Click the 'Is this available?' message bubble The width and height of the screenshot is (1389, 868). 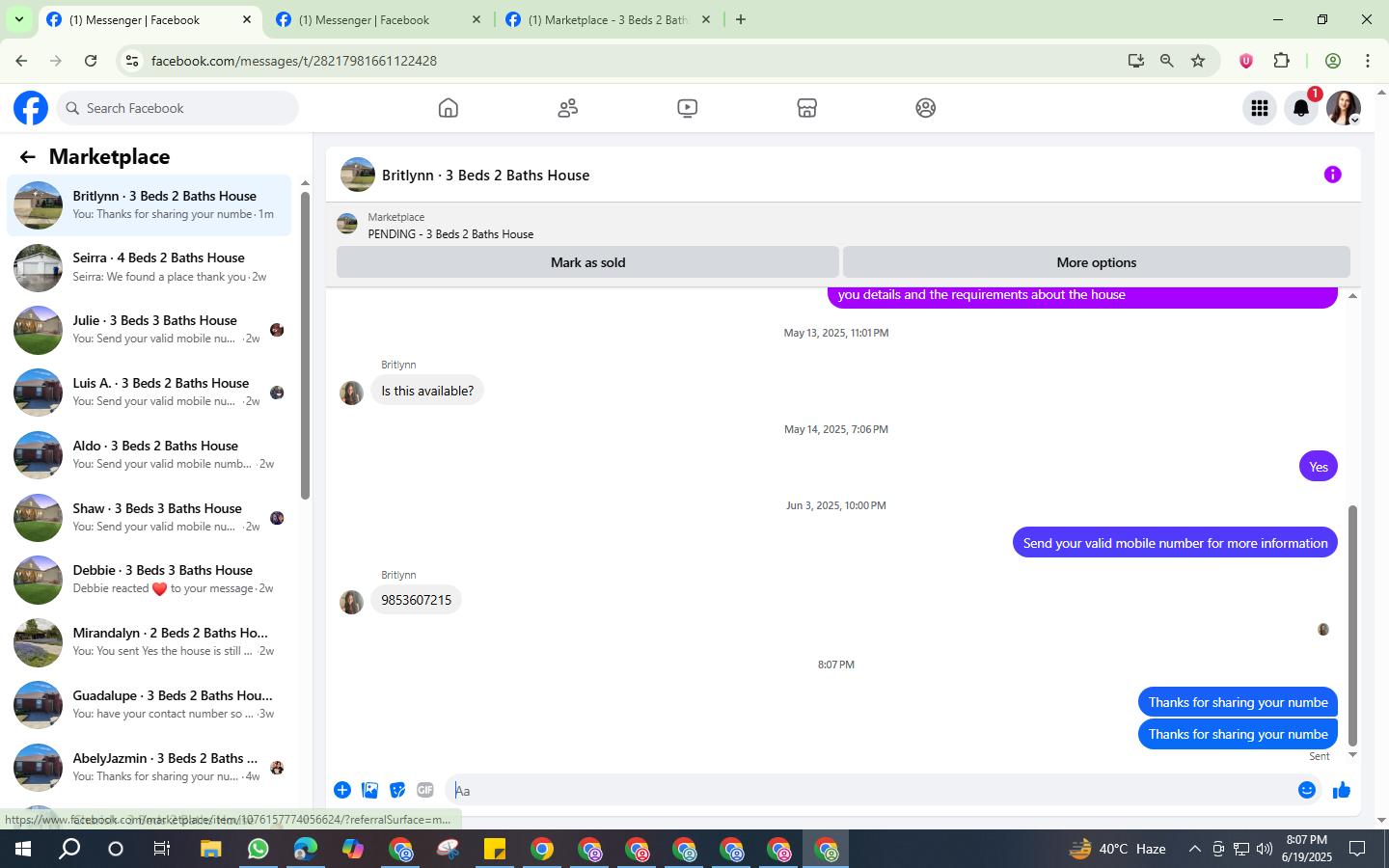coord(427,391)
